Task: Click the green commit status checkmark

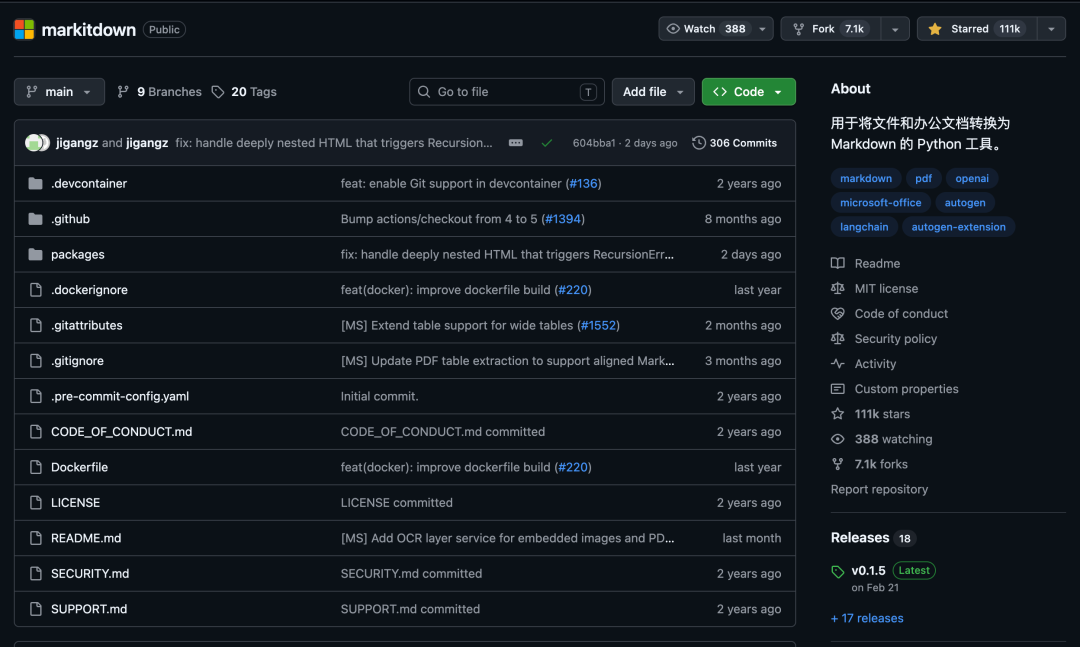Action: coord(546,143)
